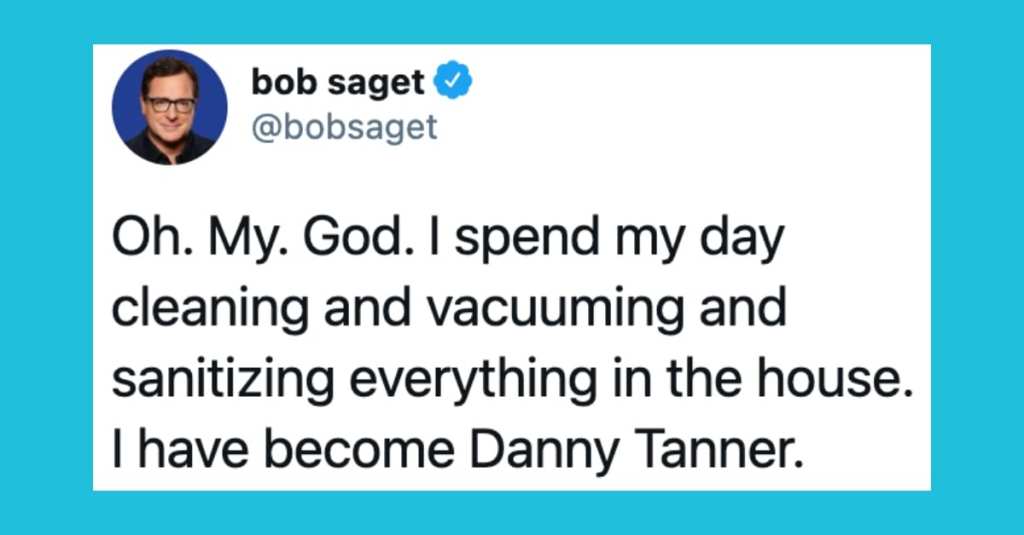1024x535 pixels.
Task: Click the word "My." in first line
Action: [248, 240]
